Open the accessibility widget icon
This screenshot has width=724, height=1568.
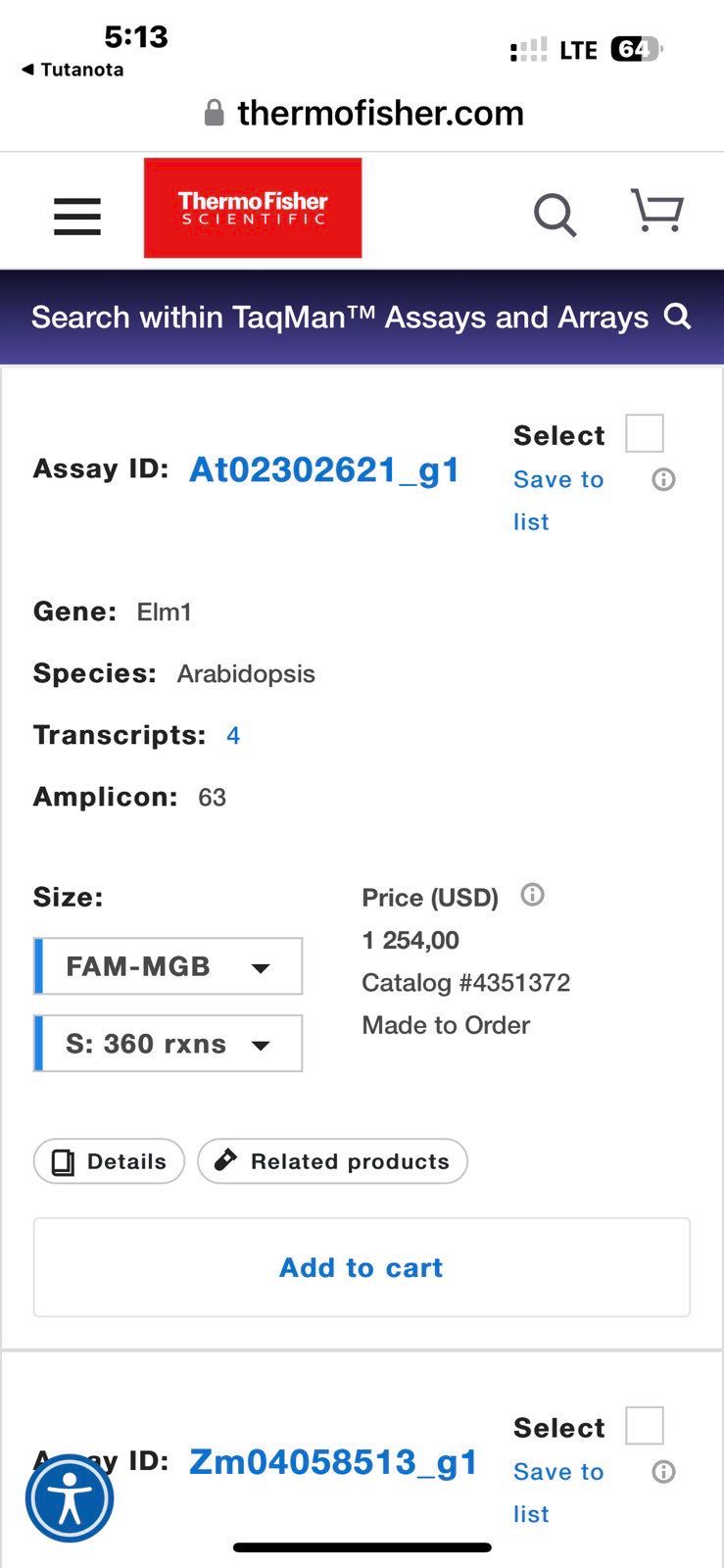pyautogui.click(x=70, y=1499)
